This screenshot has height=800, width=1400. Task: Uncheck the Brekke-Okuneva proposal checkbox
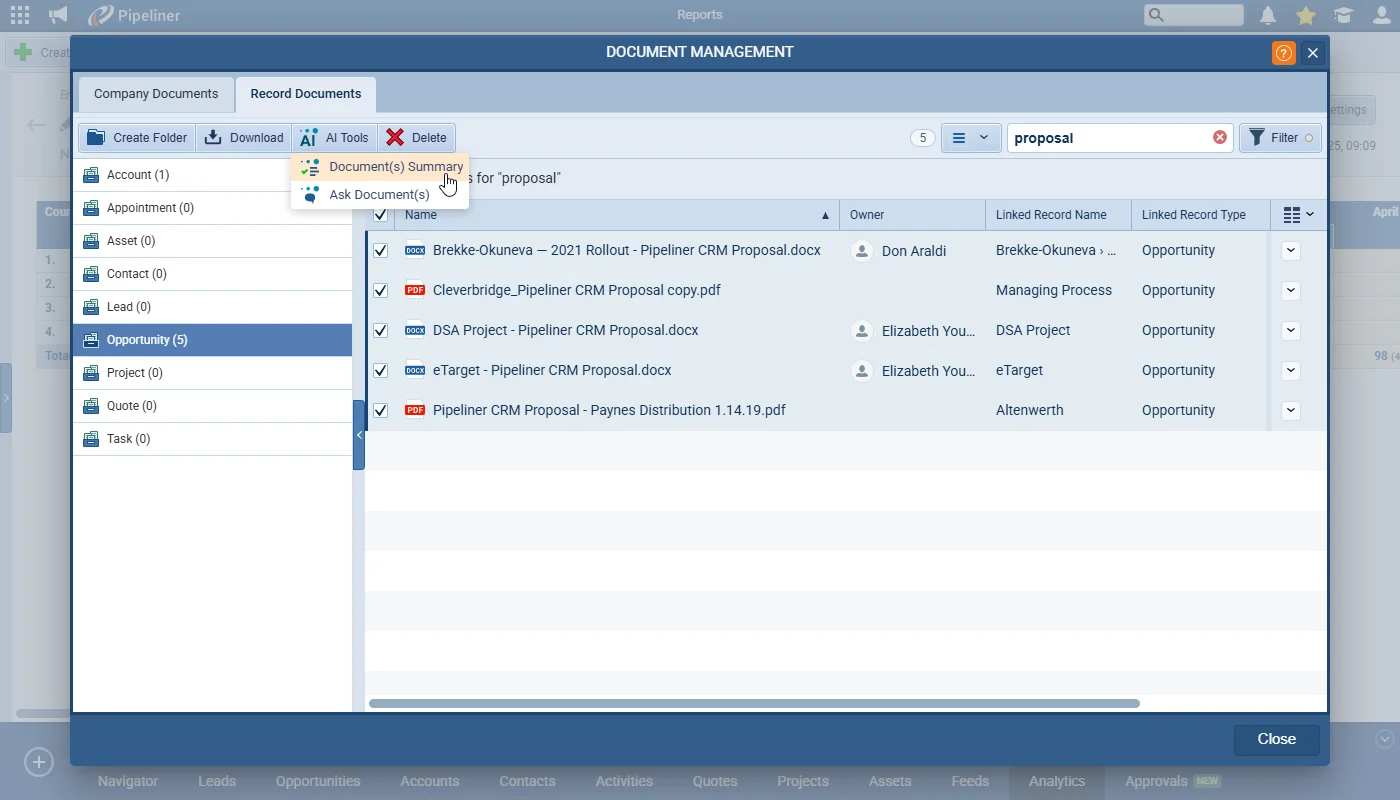[x=380, y=250]
